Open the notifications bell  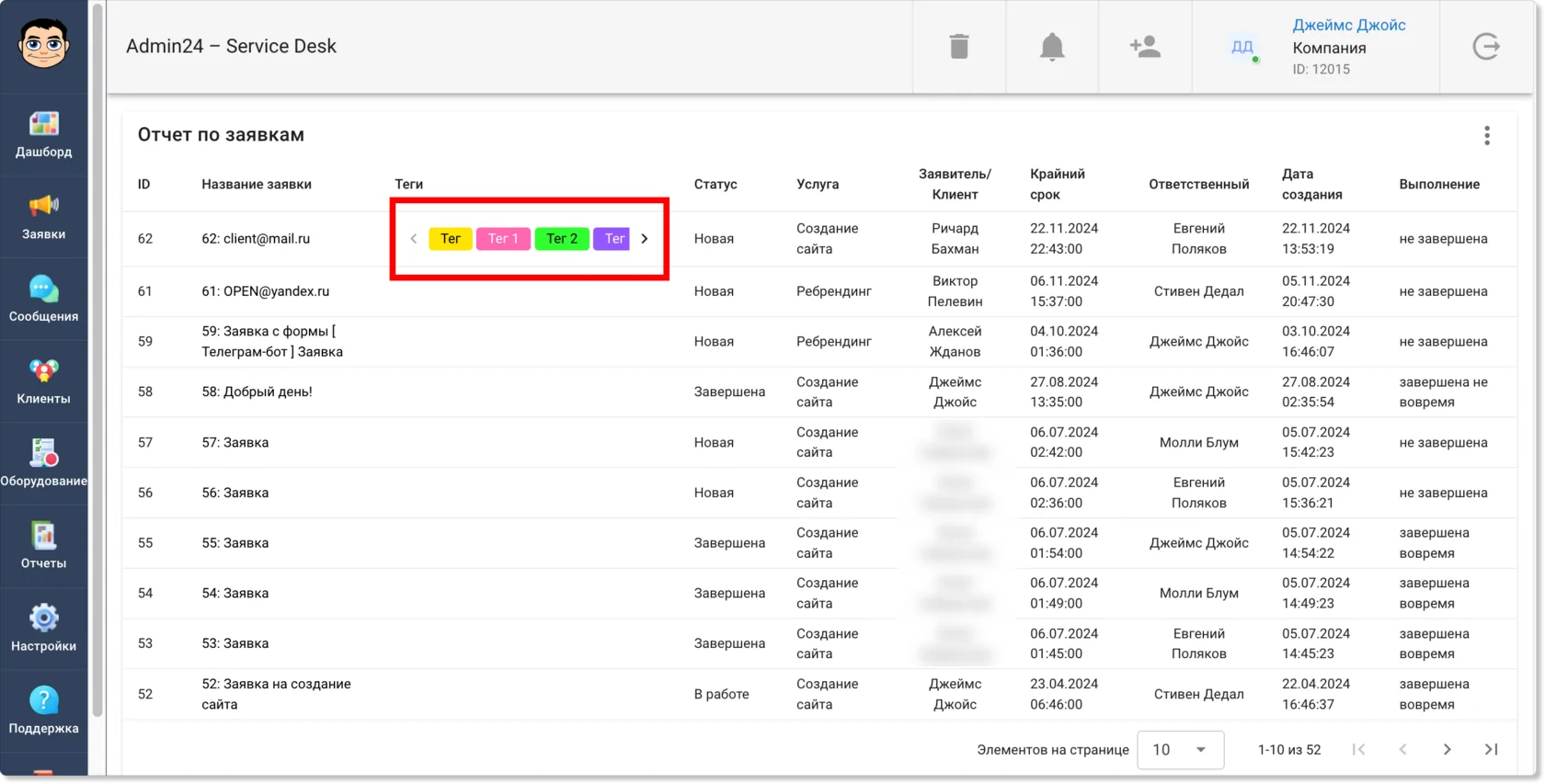coord(1052,46)
